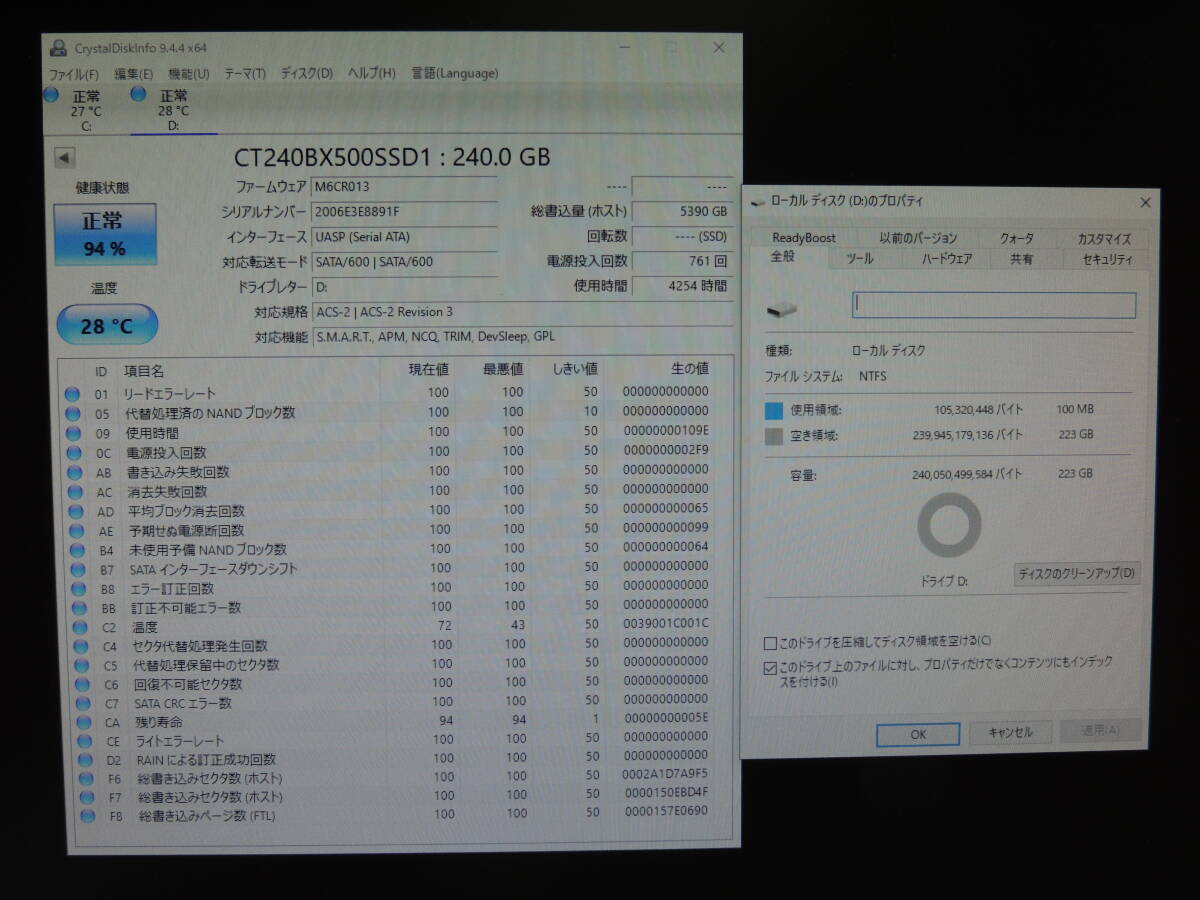
Task: Click the 正常 94 % health status button
Action: pos(105,235)
